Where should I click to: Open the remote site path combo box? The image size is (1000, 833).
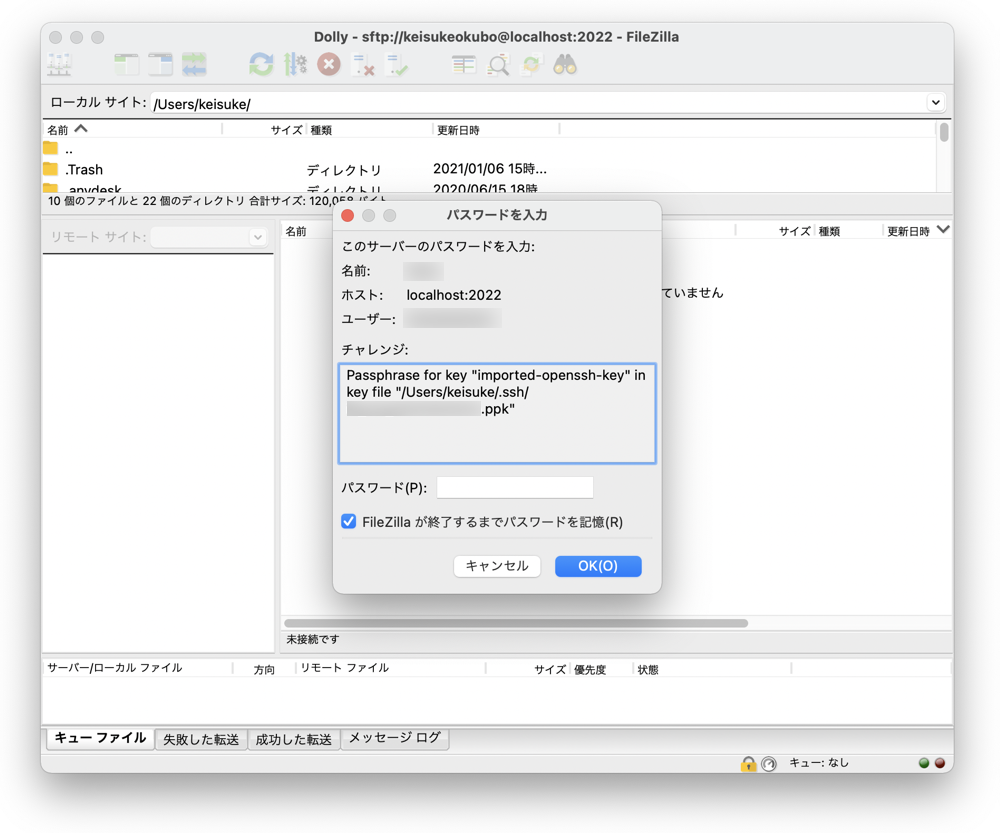pos(209,237)
